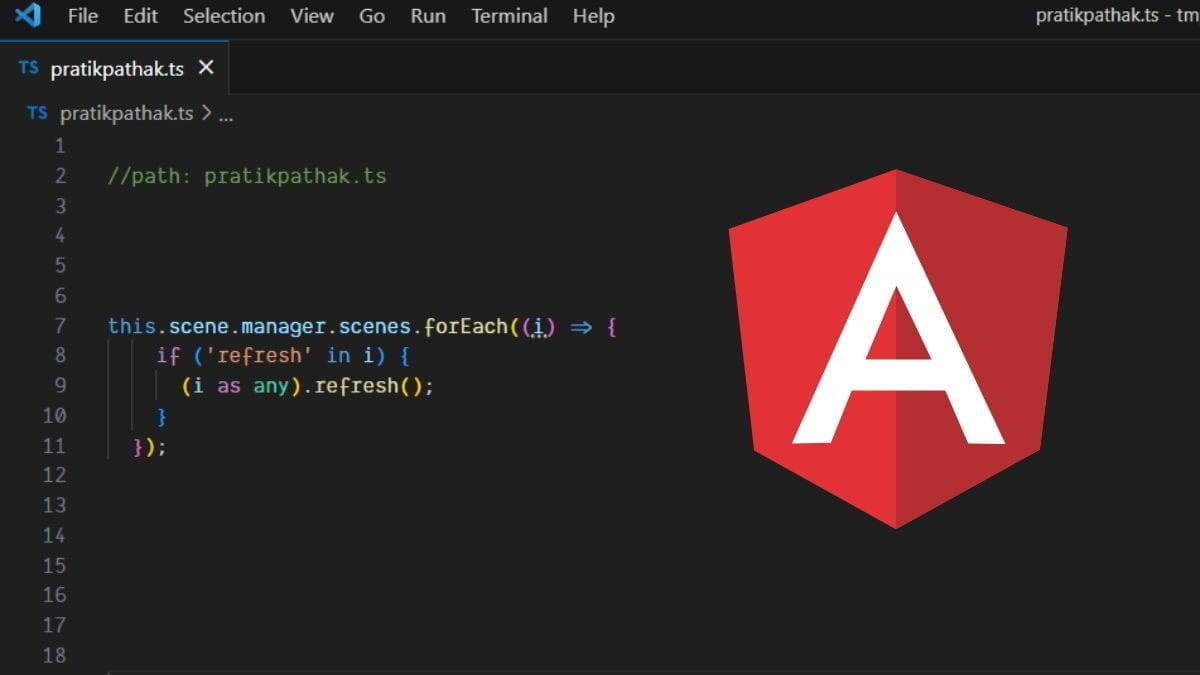Close the pratikpathak.ts tab
Viewport: 1200px width, 675px height.
click(206, 68)
